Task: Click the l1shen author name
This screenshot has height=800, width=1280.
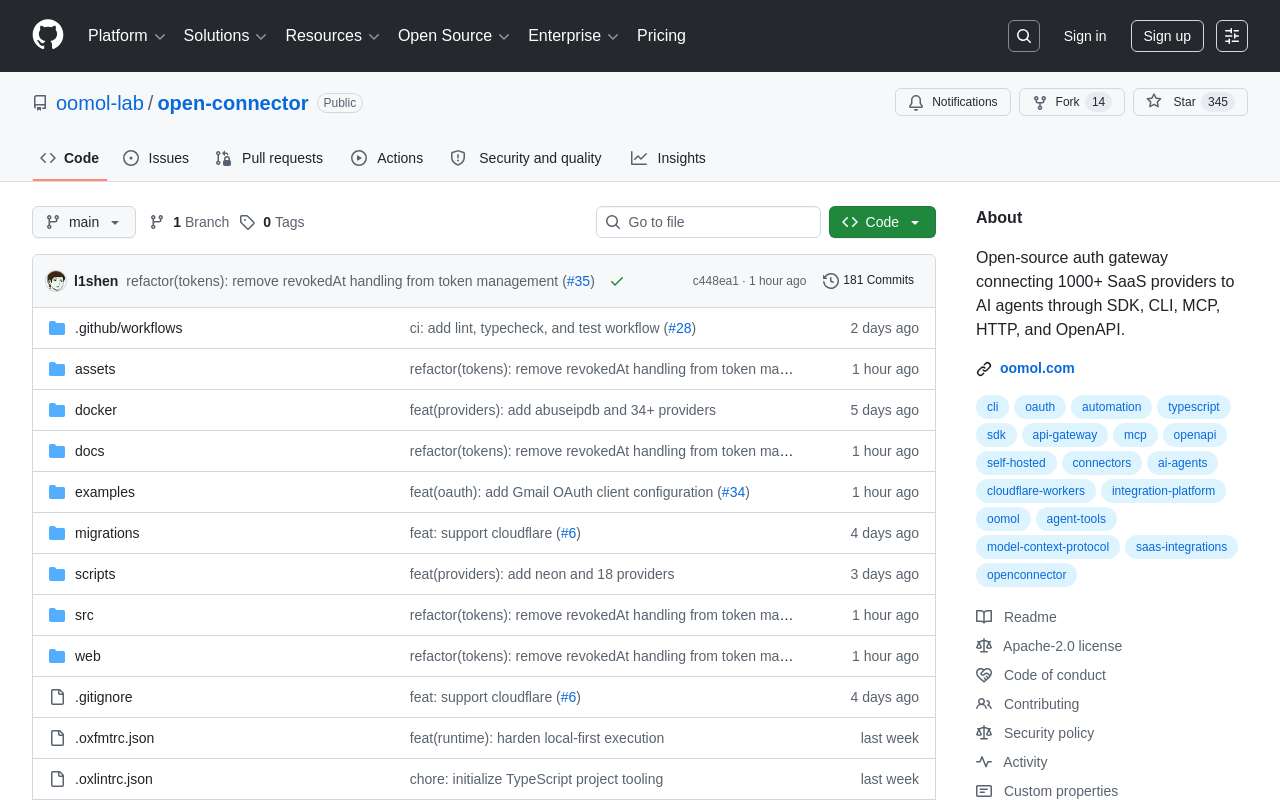Action: [x=96, y=281]
